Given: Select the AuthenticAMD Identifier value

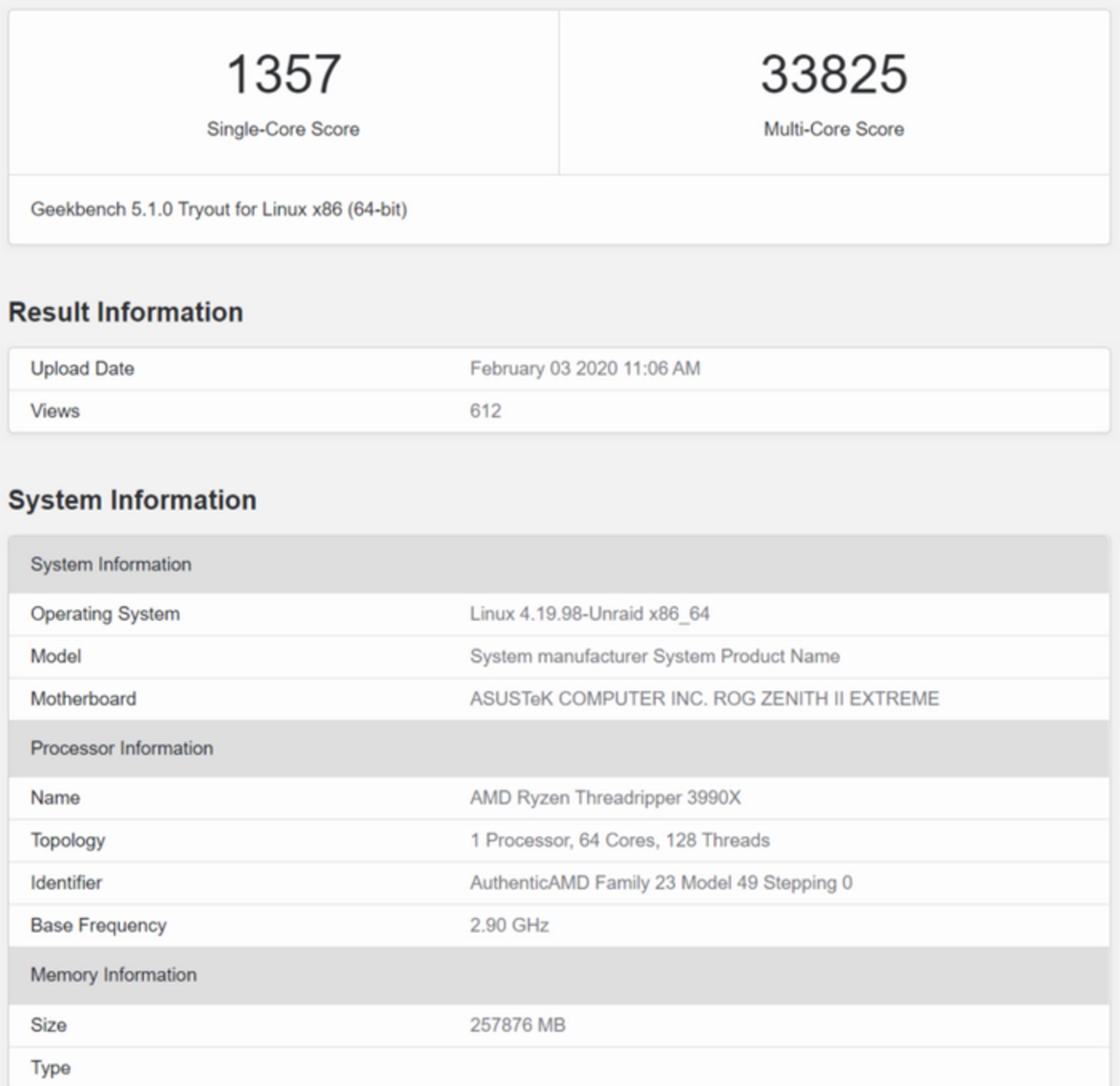Looking at the screenshot, I should [661, 882].
